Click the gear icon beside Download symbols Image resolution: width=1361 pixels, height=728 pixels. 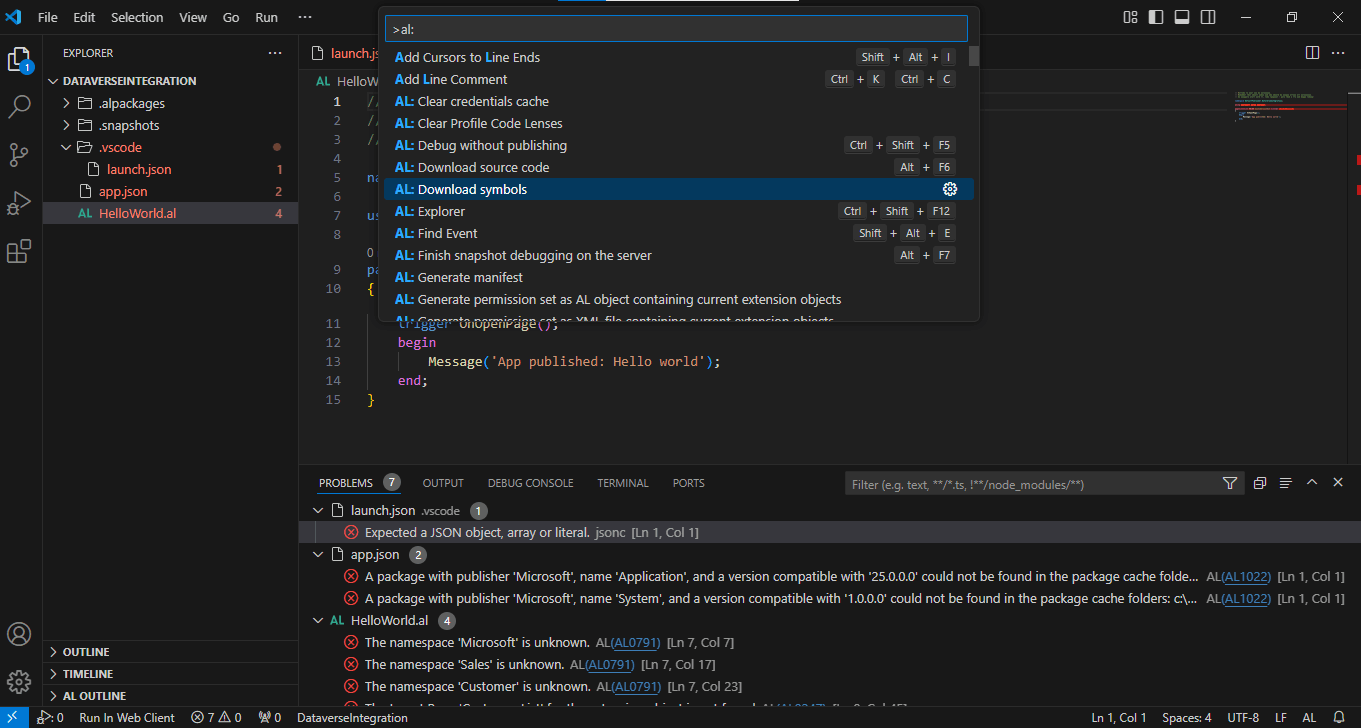tap(950, 189)
